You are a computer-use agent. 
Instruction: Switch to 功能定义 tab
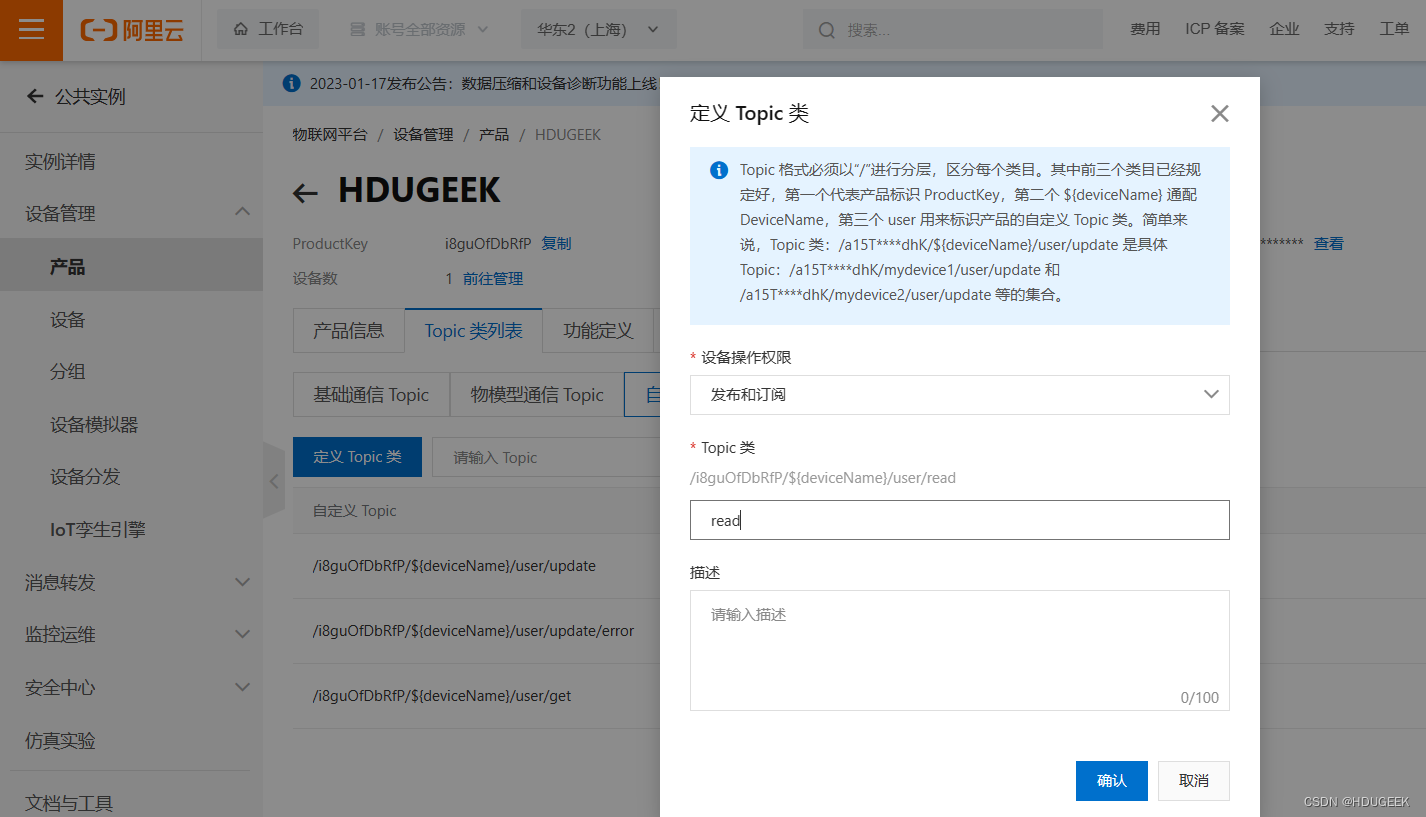pyautogui.click(x=598, y=330)
